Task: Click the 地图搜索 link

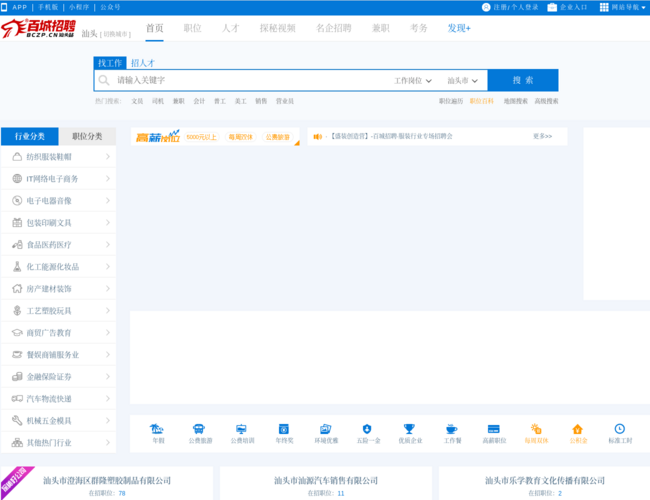Action: click(515, 101)
